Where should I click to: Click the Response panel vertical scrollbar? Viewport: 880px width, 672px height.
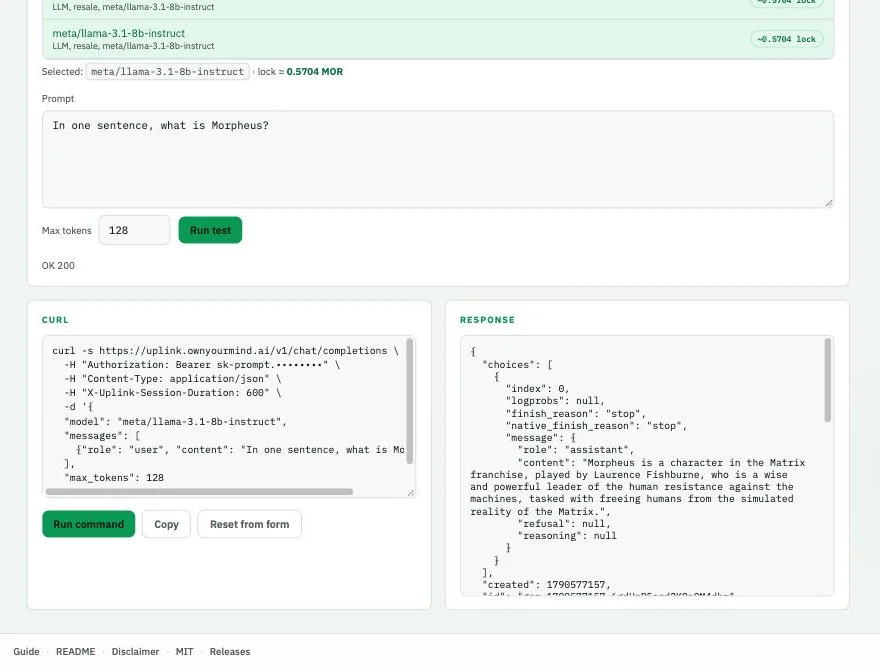(827, 380)
